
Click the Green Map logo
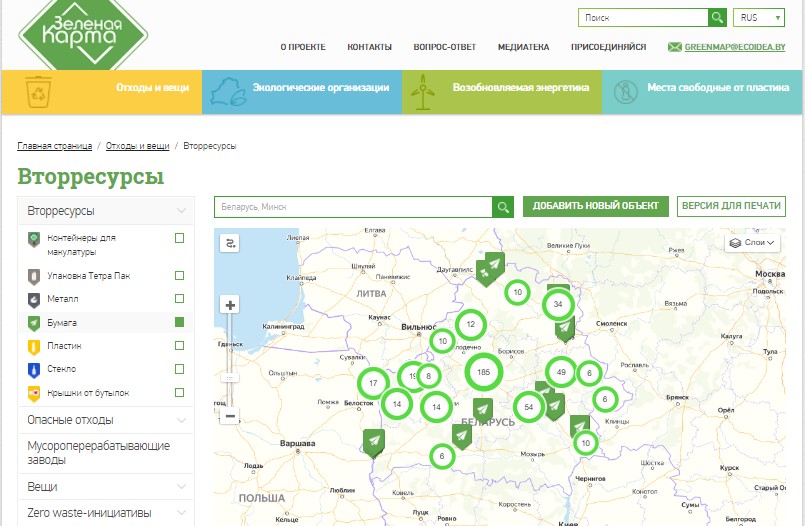point(82,31)
